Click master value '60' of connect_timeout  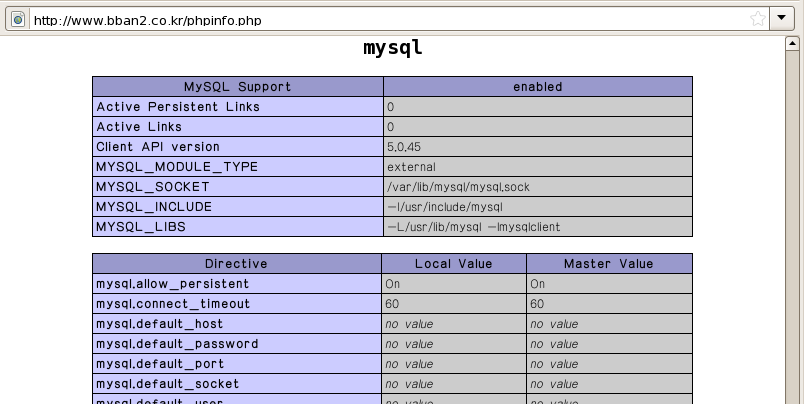coord(537,304)
